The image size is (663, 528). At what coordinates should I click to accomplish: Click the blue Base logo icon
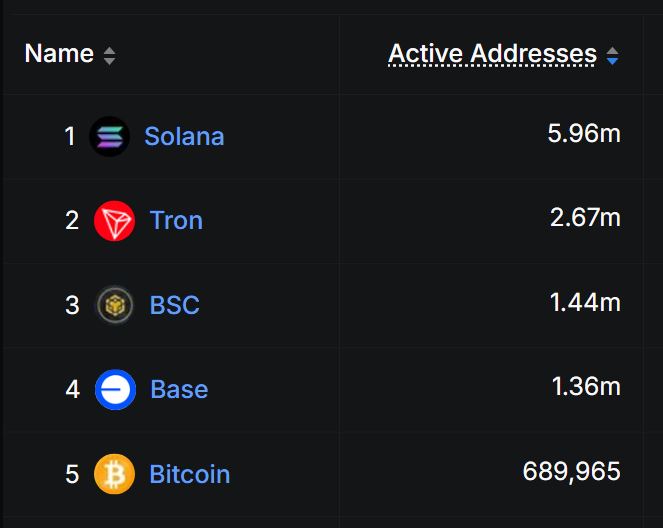(115, 389)
